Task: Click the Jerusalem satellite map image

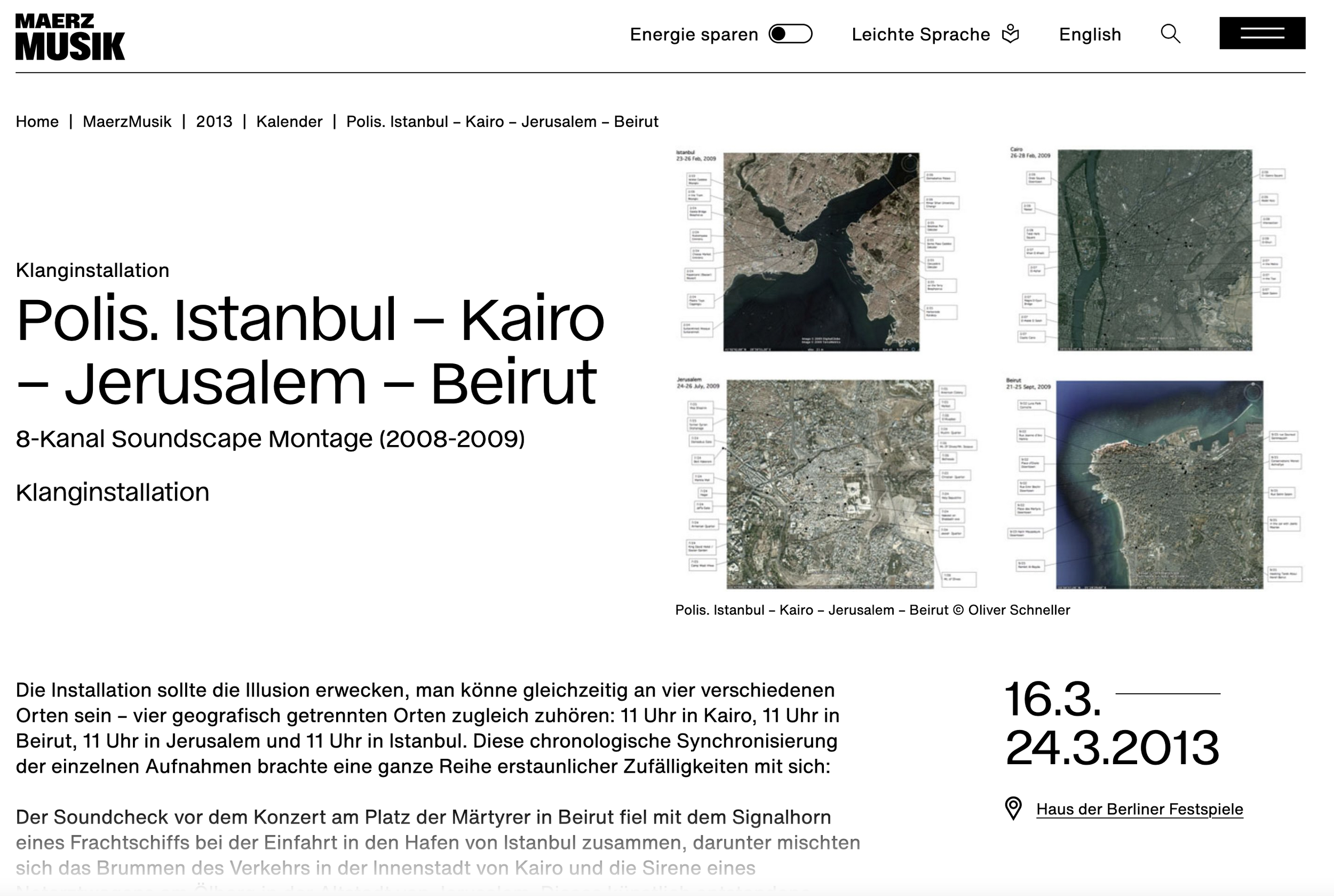Action: pos(830,484)
